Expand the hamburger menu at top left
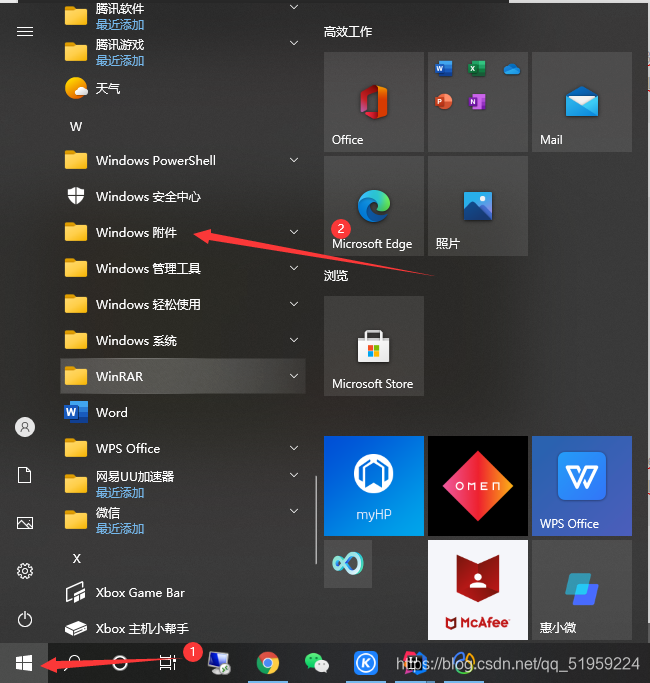The image size is (650, 683). [25, 32]
